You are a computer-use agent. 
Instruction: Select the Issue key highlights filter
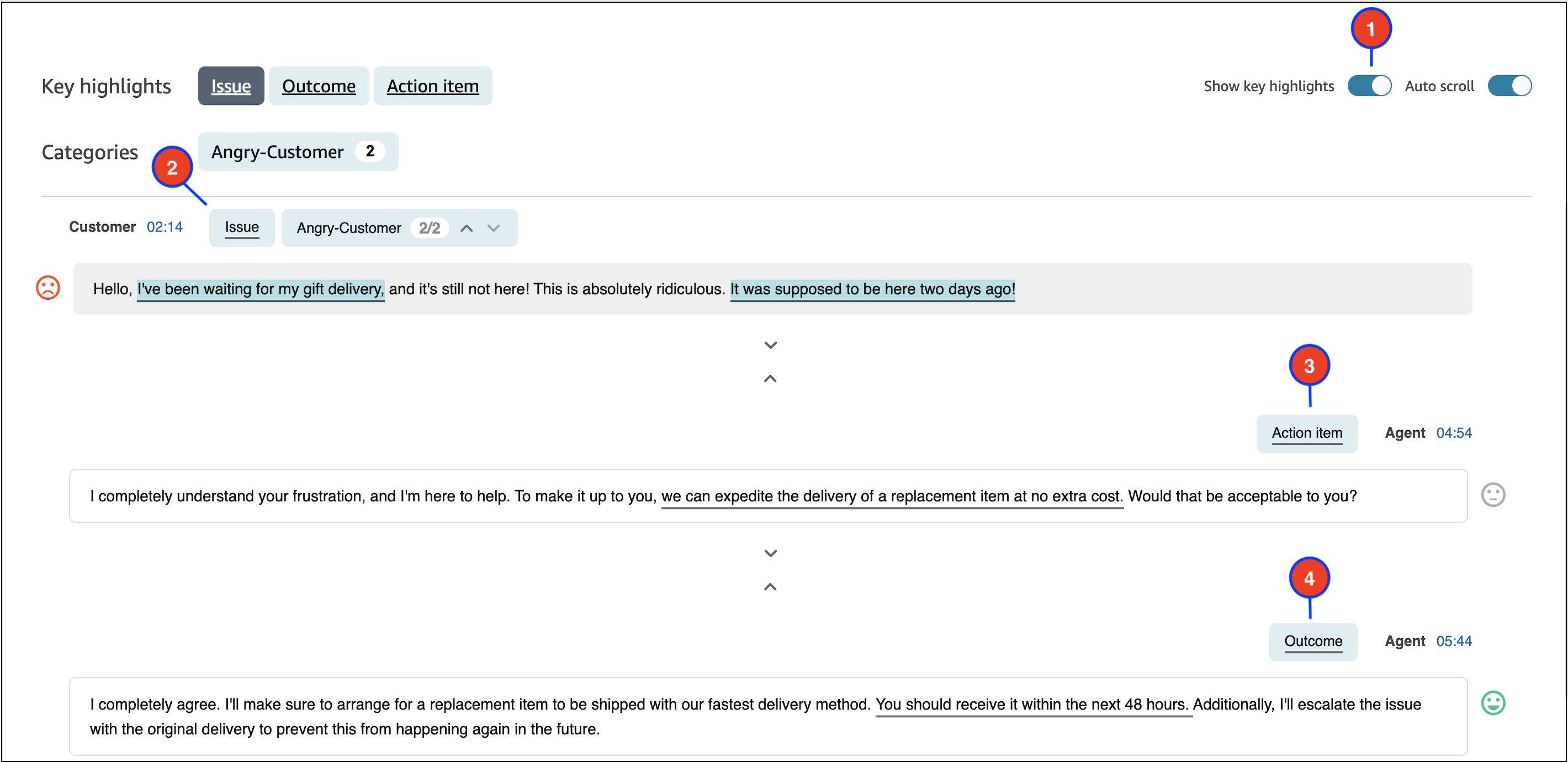coord(231,86)
